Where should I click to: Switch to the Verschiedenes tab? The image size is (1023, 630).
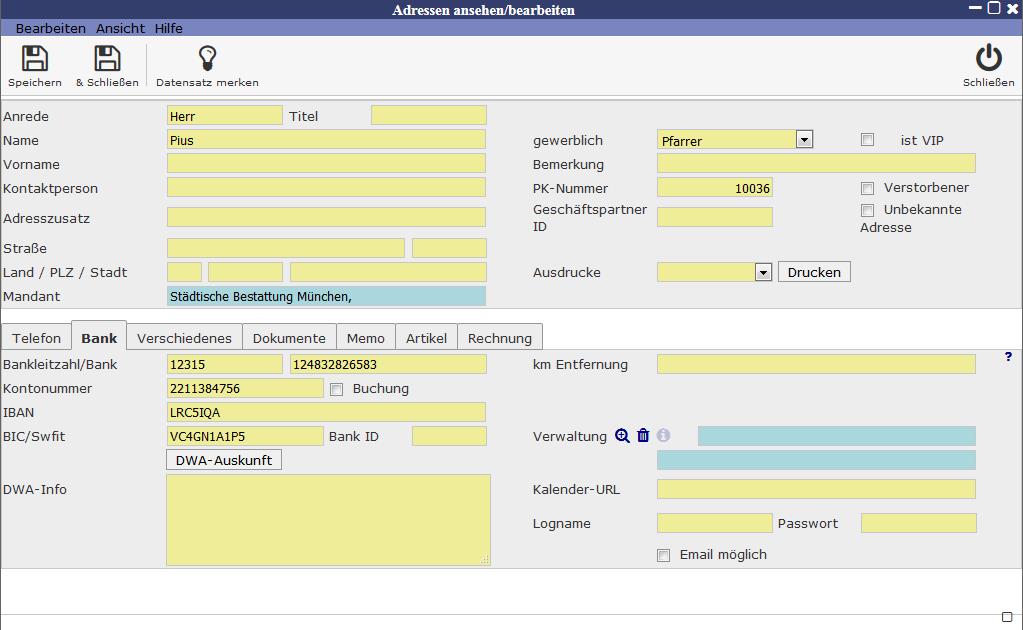tap(184, 338)
